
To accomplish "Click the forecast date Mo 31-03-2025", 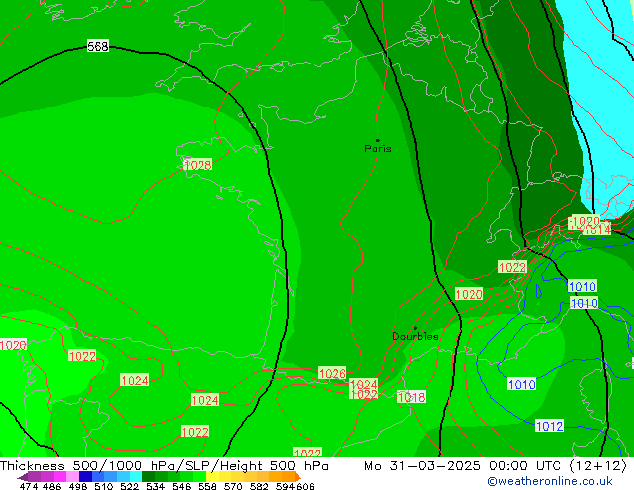I will (422, 466).
